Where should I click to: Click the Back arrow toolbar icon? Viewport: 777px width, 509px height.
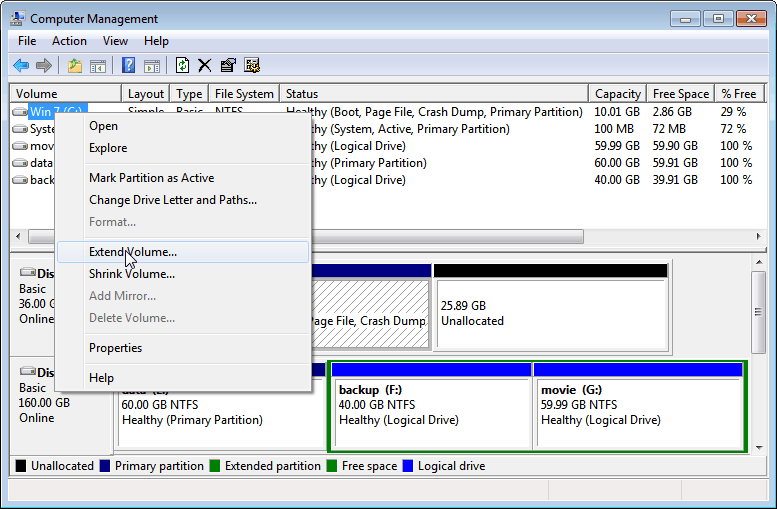21,65
